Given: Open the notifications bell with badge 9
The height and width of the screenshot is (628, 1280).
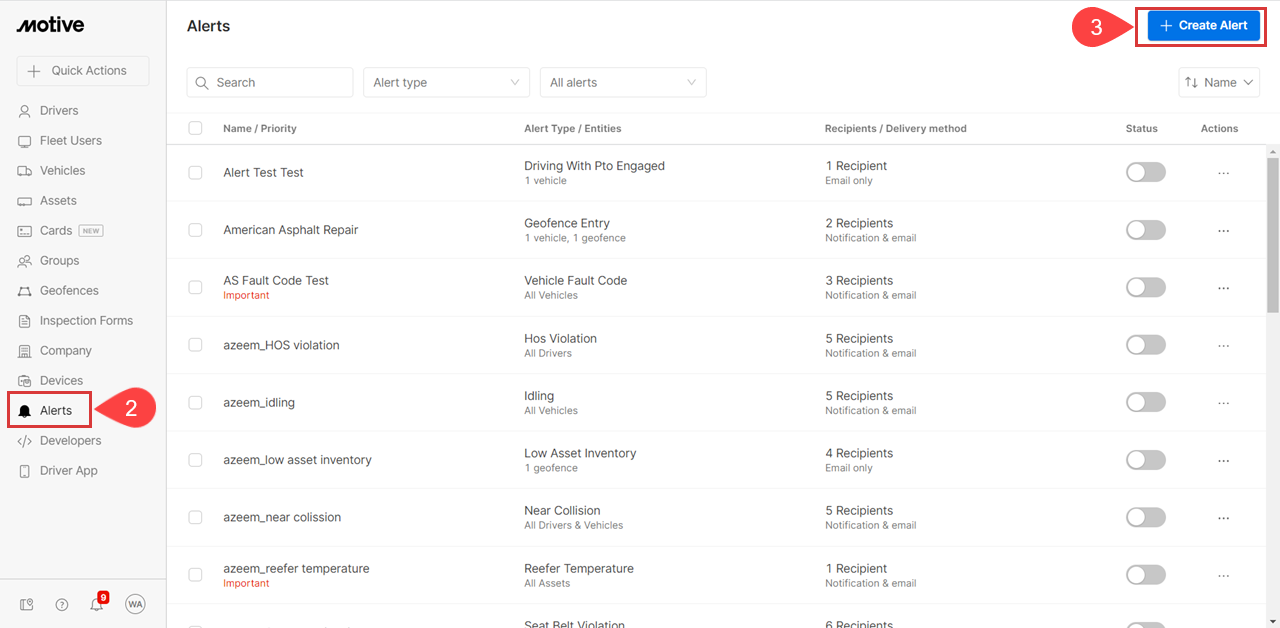Looking at the screenshot, I should point(97,603).
